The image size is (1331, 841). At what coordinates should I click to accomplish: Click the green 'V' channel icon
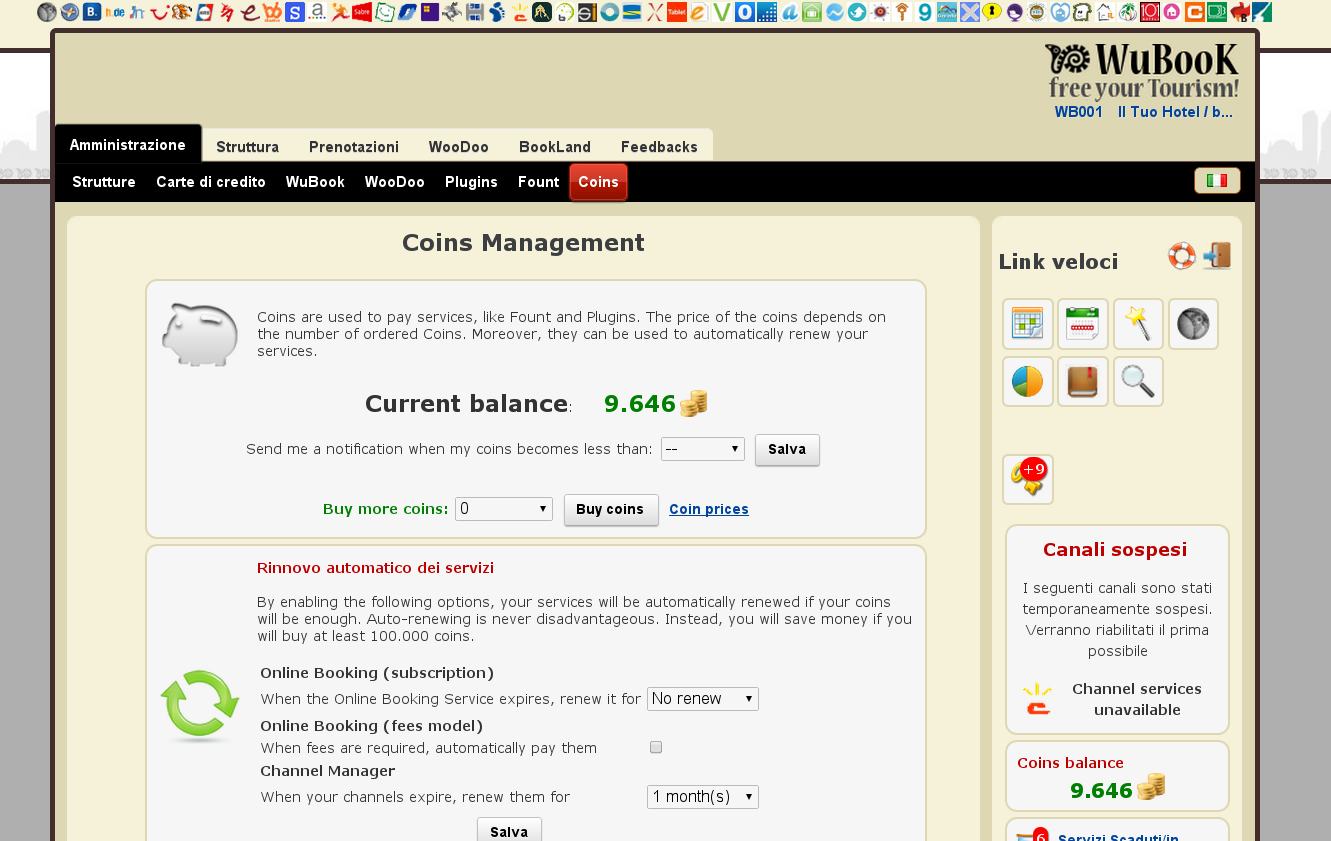pyautogui.click(x=722, y=12)
